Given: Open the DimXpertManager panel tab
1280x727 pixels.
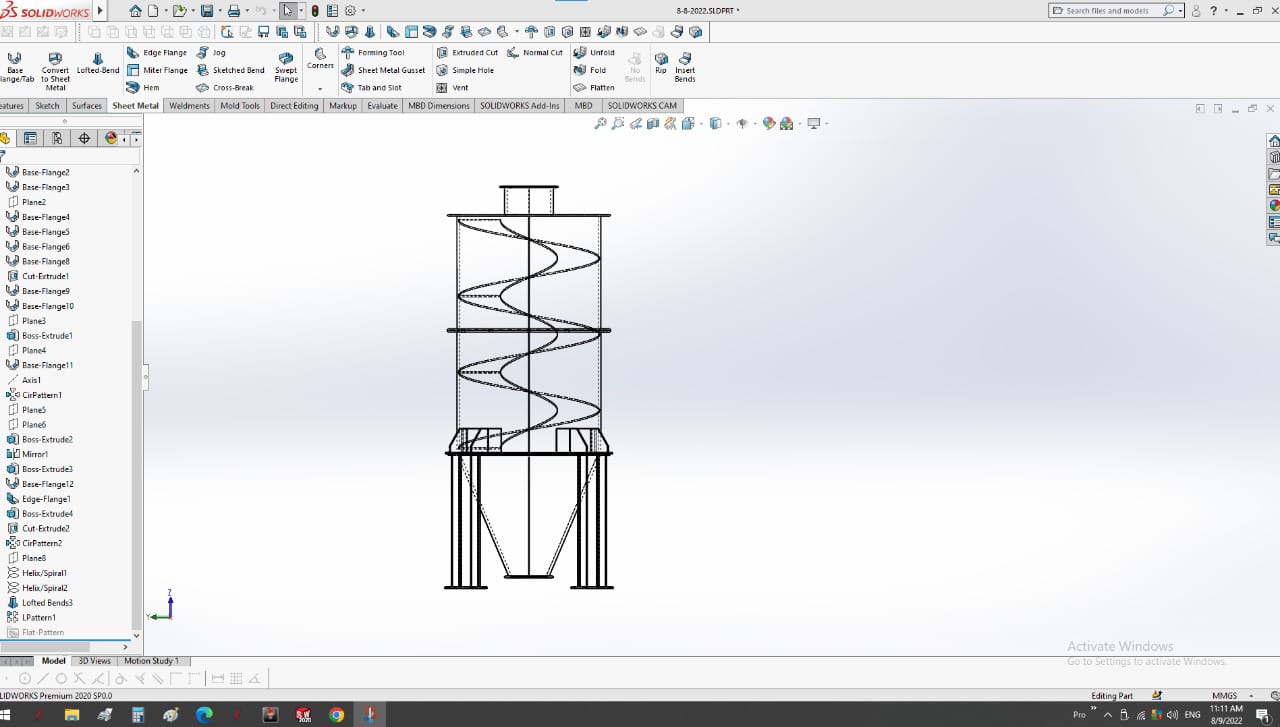Looking at the screenshot, I should [84, 139].
